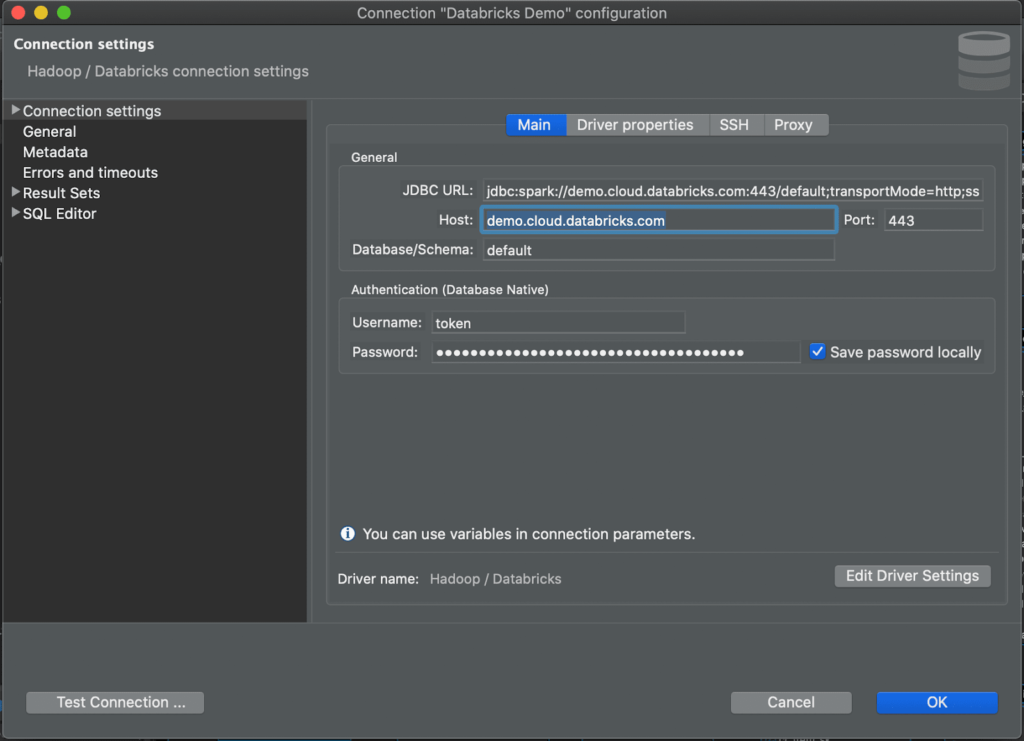Viewport: 1024px width, 741px height.
Task: Open the SSH tab
Action: pyautogui.click(x=736, y=125)
